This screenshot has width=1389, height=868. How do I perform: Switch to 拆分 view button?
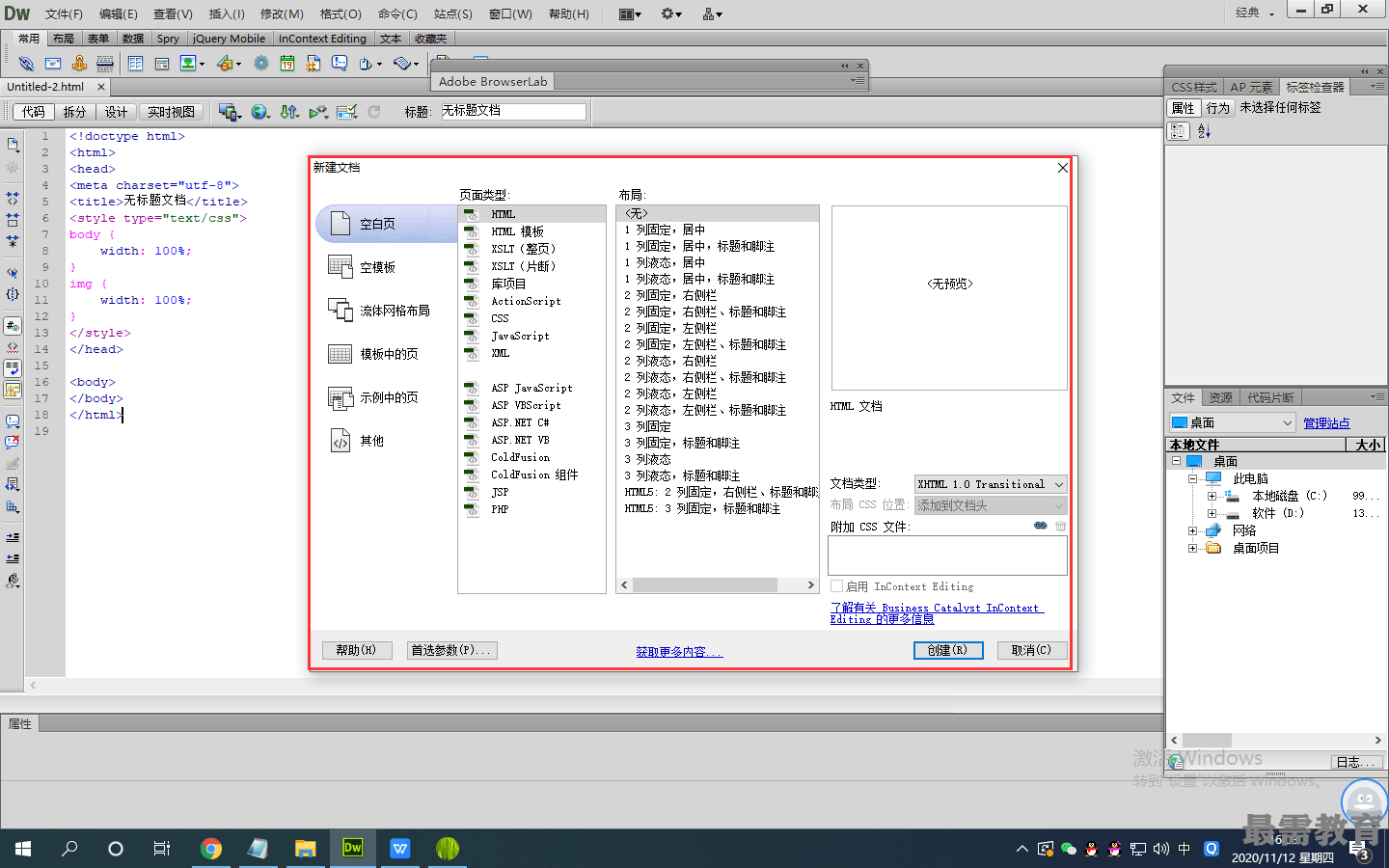(x=74, y=112)
